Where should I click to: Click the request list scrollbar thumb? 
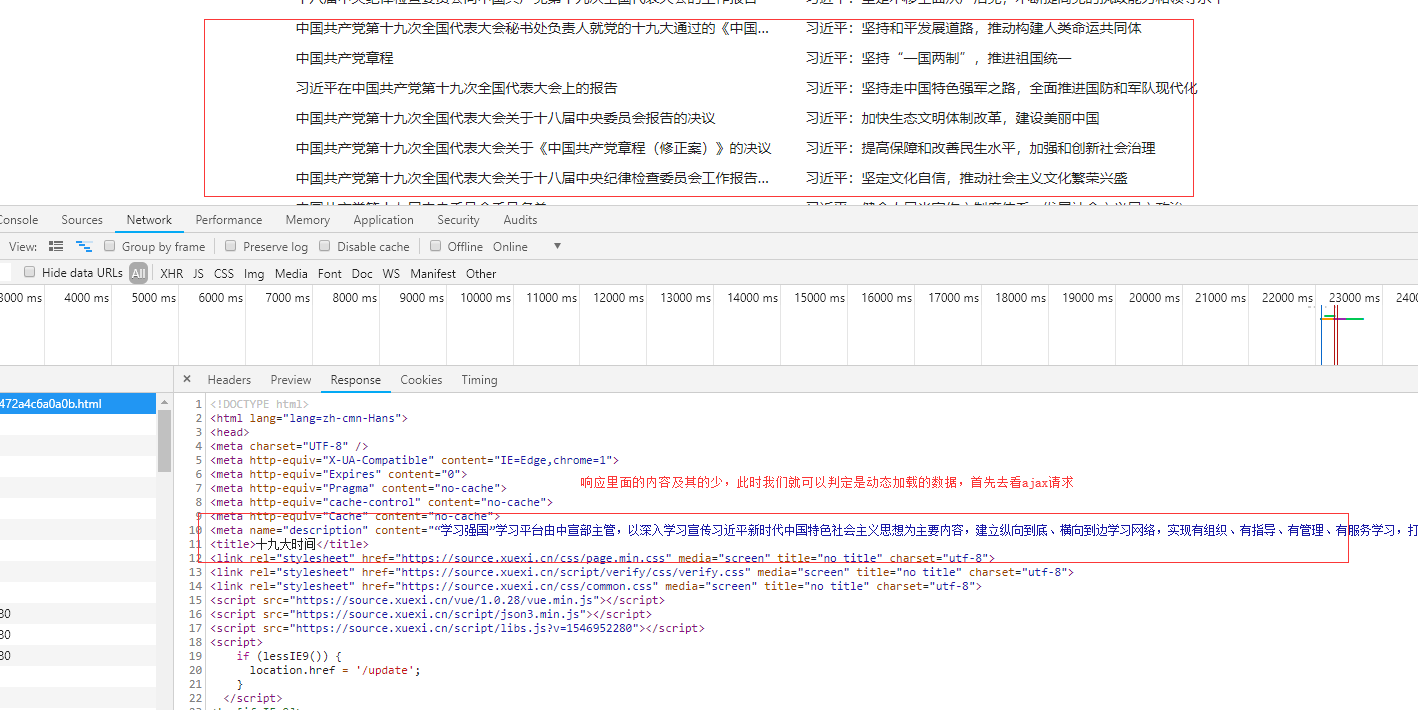click(164, 440)
